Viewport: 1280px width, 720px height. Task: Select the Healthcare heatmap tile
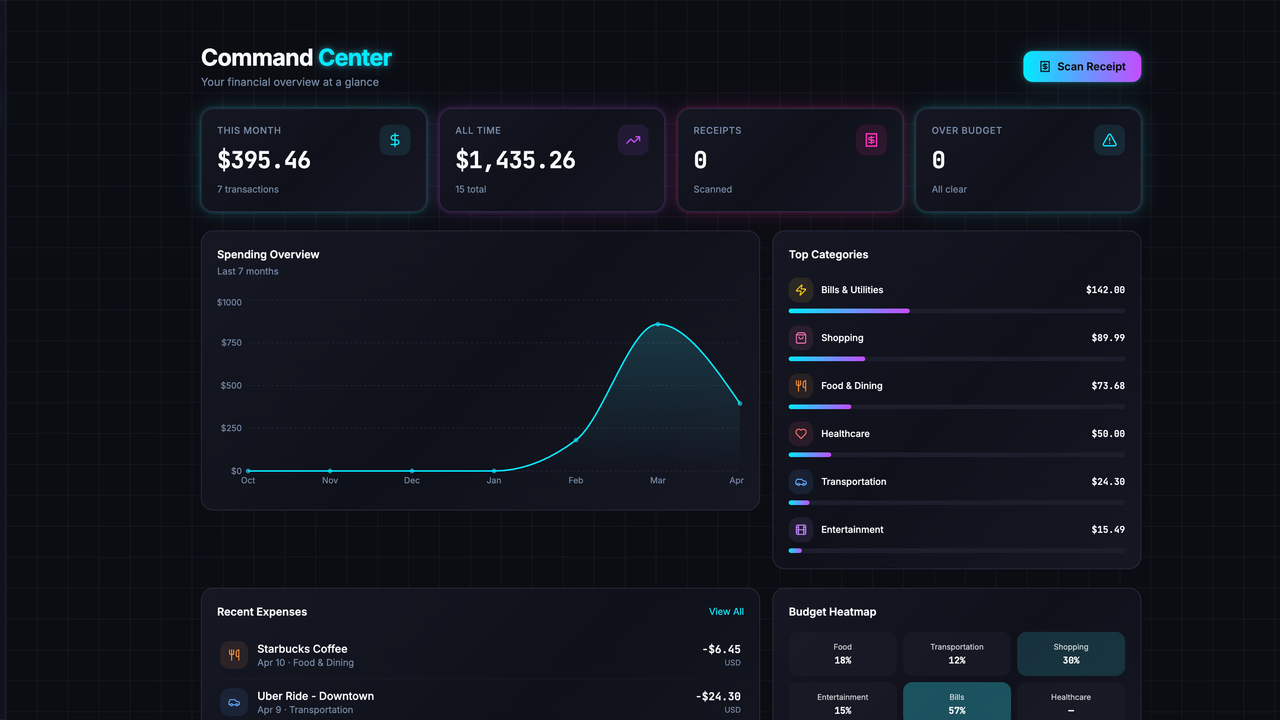click(1071, 703)
